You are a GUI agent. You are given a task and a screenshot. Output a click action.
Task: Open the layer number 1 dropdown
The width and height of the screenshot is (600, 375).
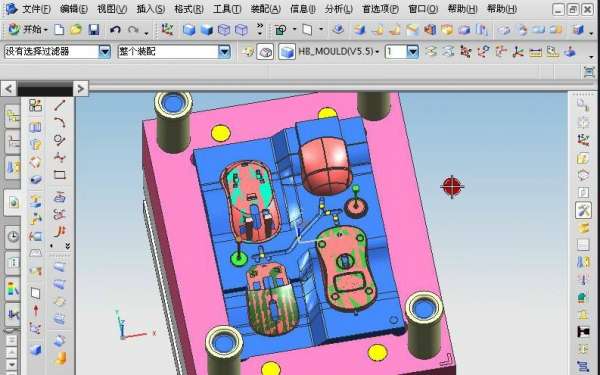[x=412, y=51]
